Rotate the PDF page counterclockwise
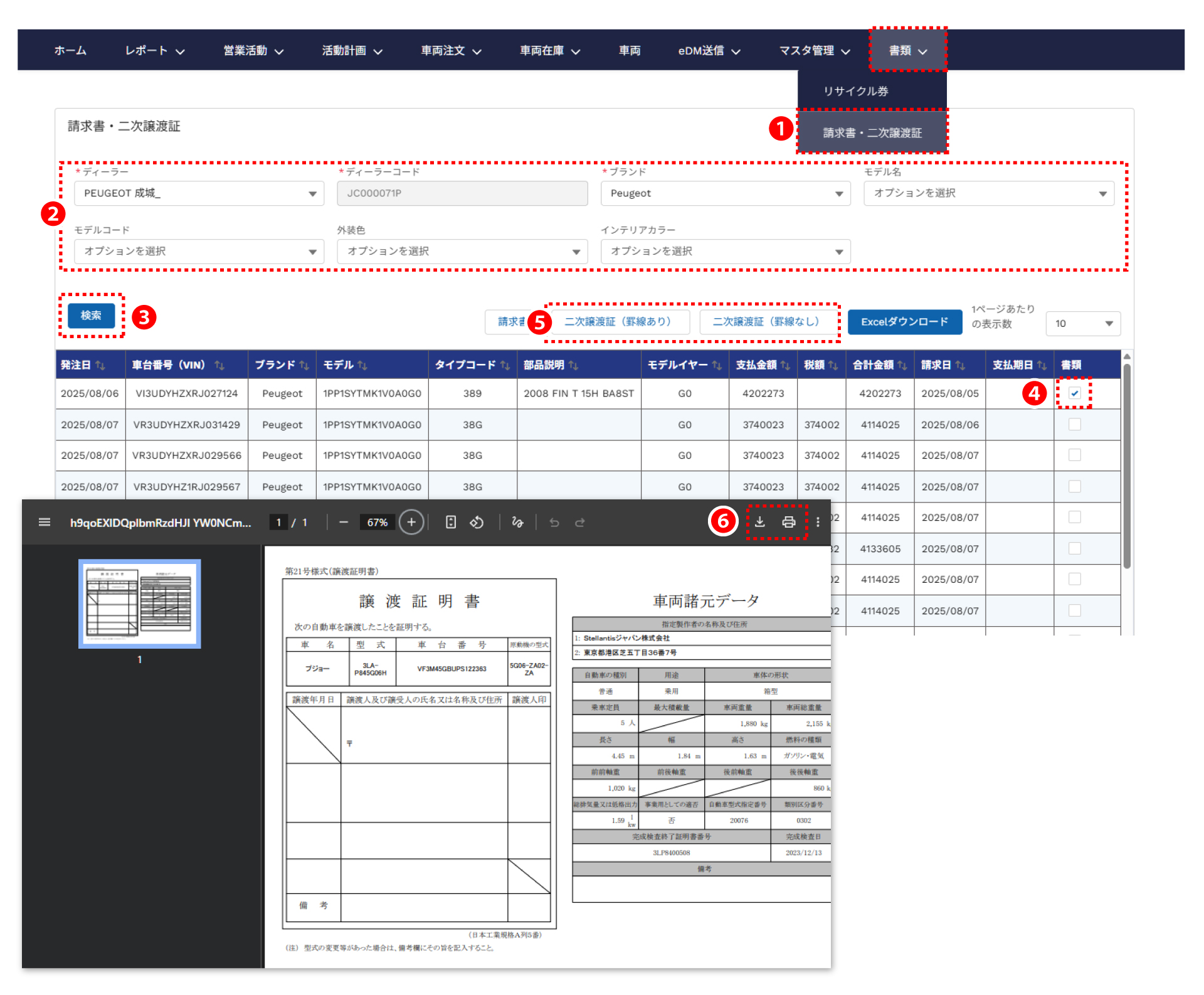This screenshot has width=1204, height=995. click(477, 522)
